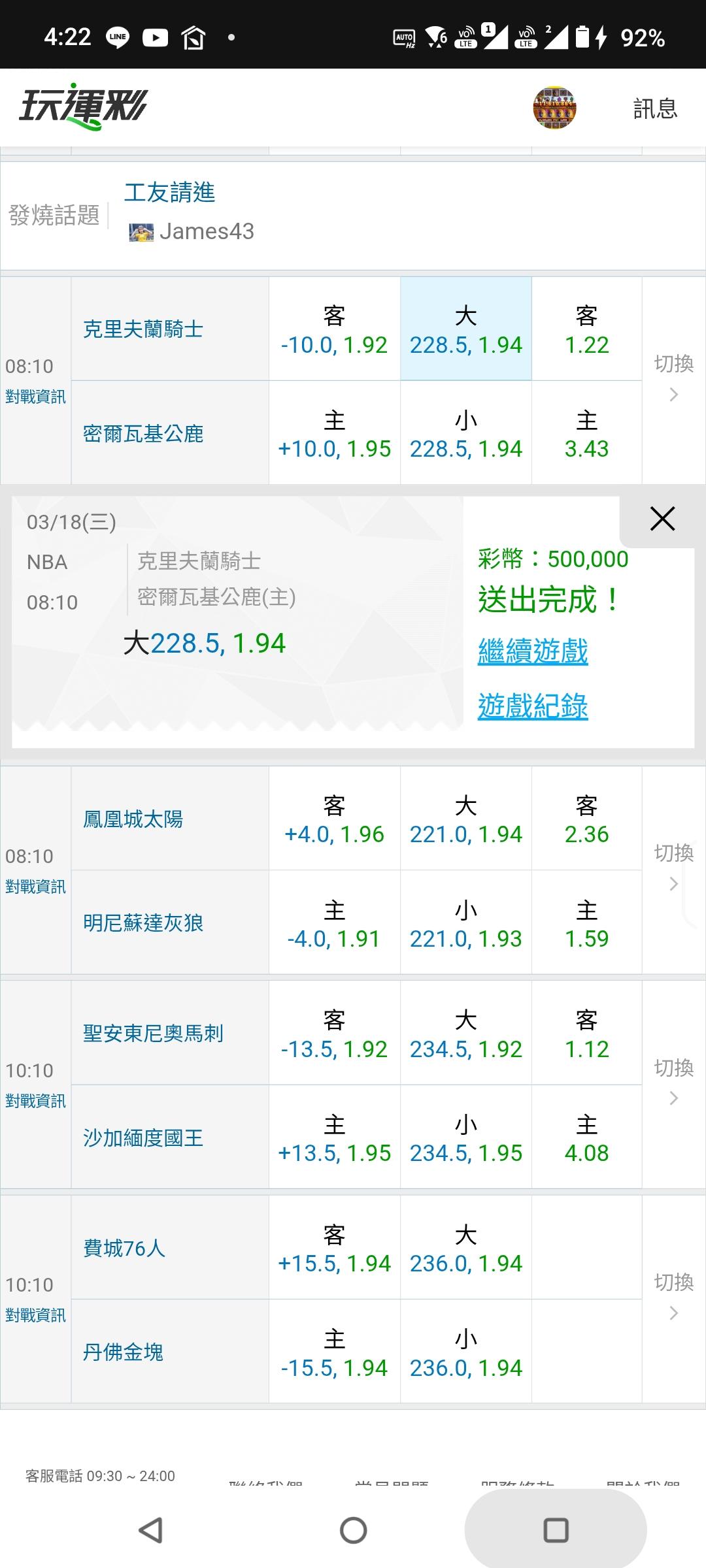Click 繼續遊戲 link to continue playing
Screen dimensions: 706x1568
533,652
